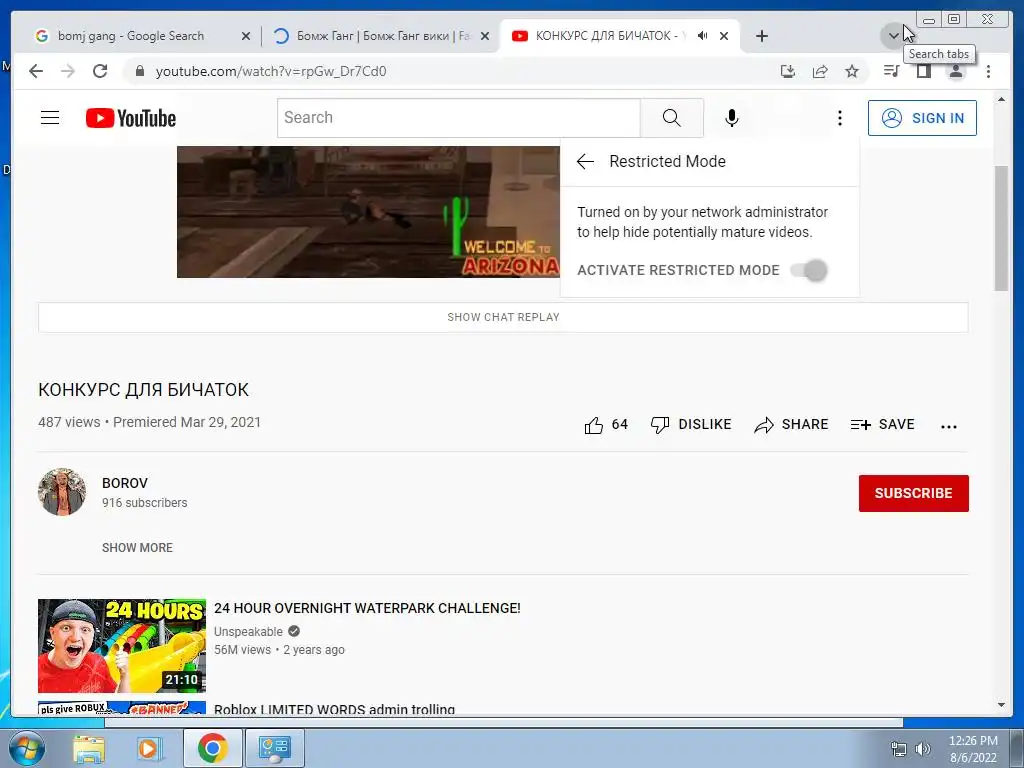Click the video player frame
This screenshot has width=1024, height=768.
pyautogui.click(x=368, y=212)
